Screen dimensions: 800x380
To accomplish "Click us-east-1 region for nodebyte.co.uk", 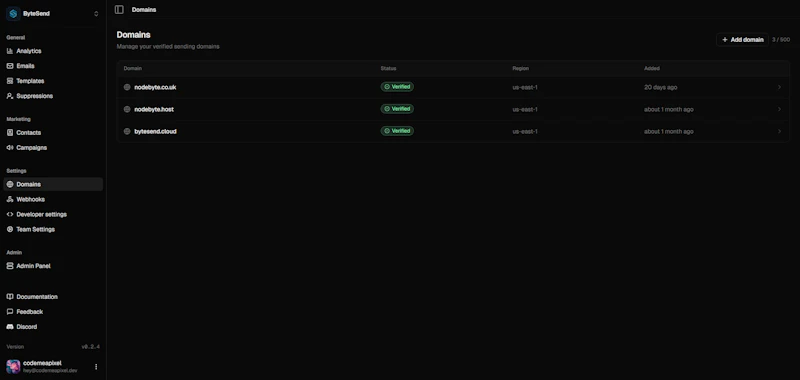I will [525, 87].
